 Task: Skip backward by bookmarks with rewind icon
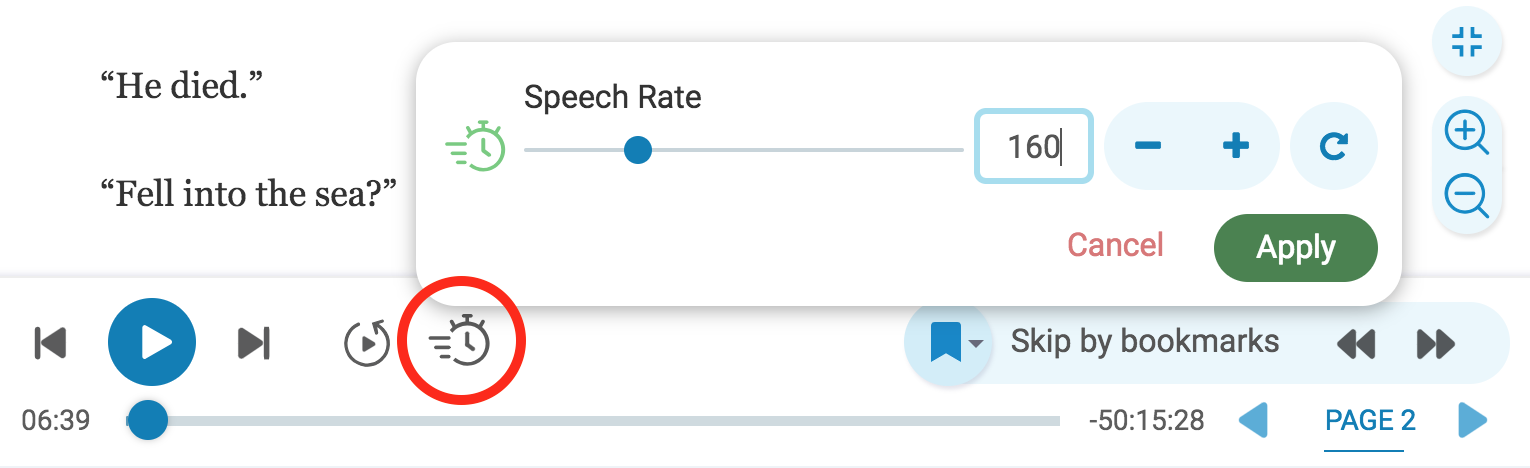[1356, 344]
